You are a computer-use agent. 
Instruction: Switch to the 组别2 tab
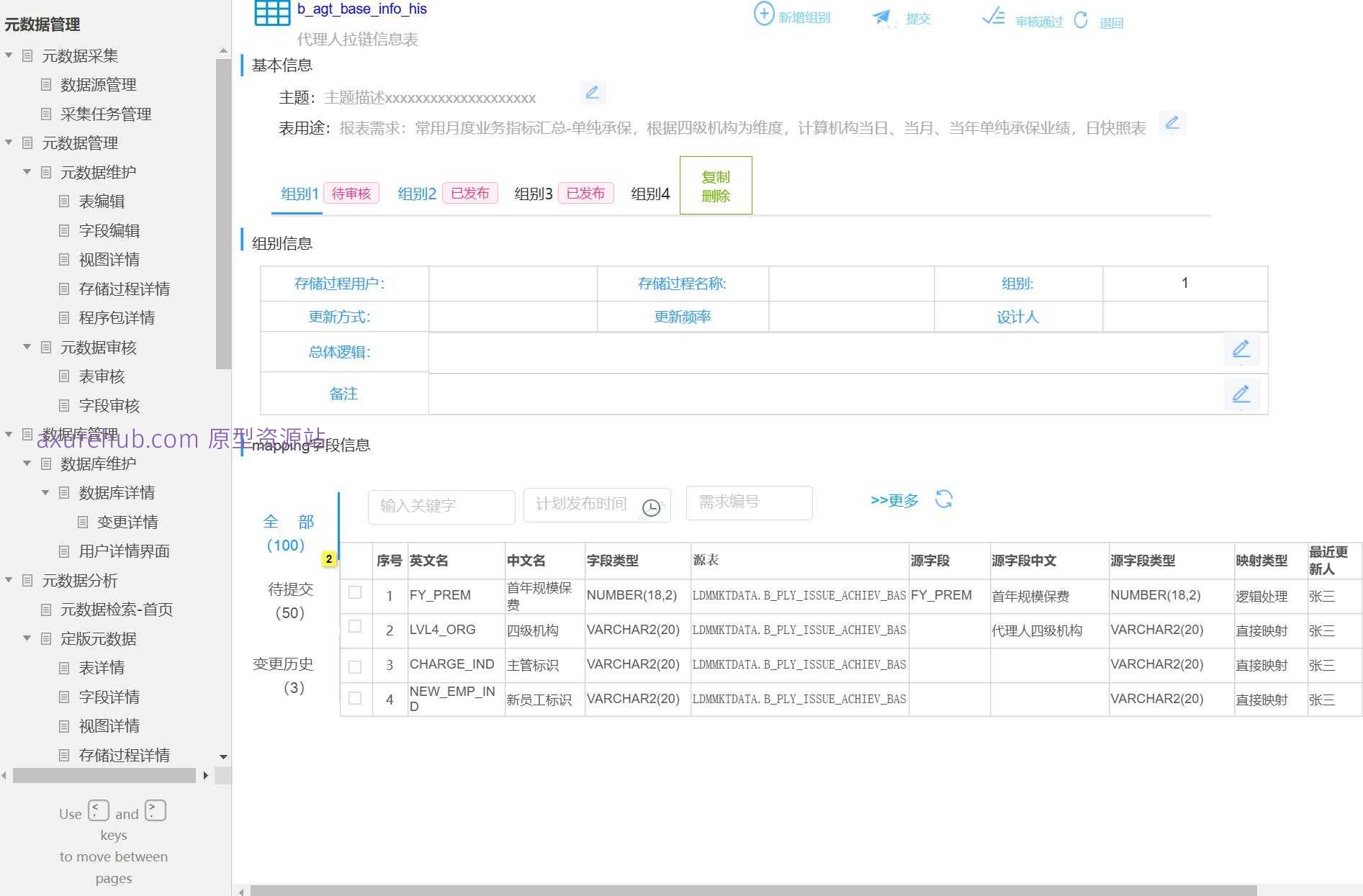[416, 193]
